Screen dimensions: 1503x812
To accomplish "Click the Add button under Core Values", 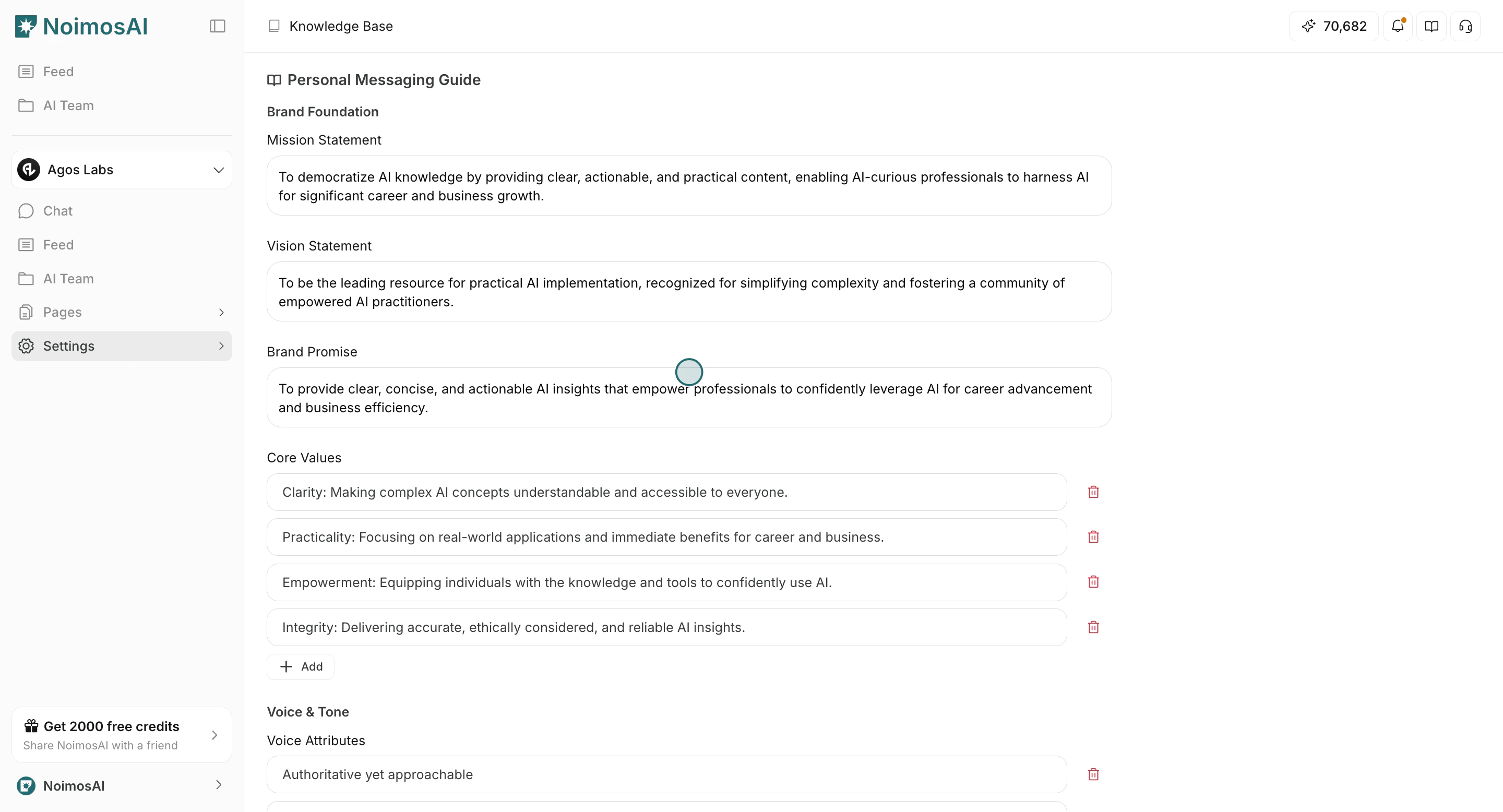I will (301, 666).
